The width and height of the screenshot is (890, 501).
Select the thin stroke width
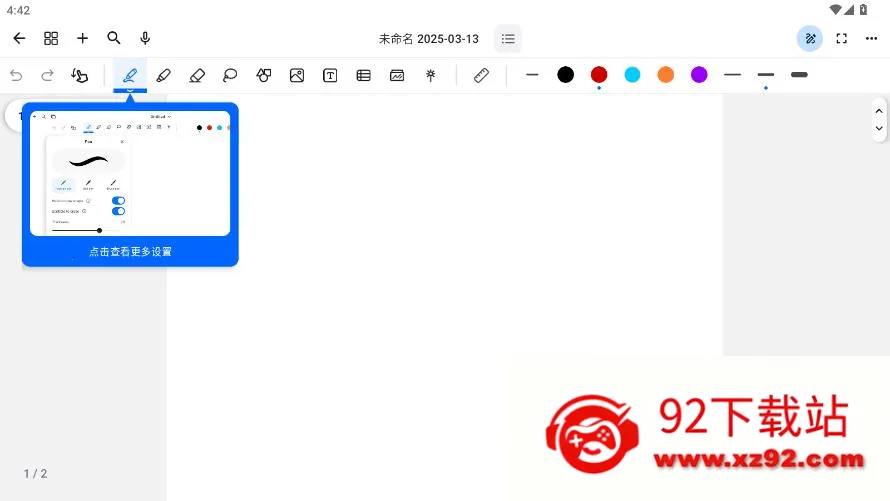(733, 75)
